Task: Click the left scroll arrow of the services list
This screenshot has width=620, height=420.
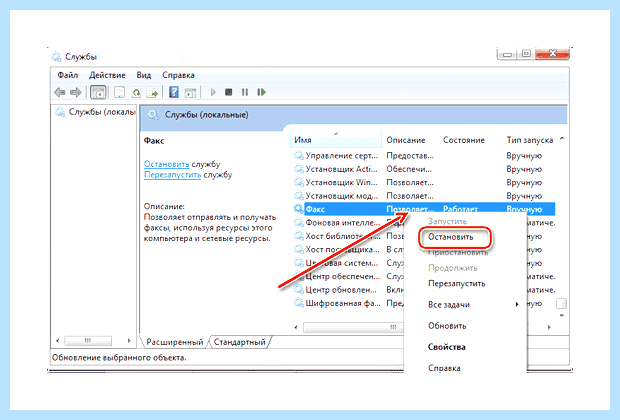Action: [296, 327]
